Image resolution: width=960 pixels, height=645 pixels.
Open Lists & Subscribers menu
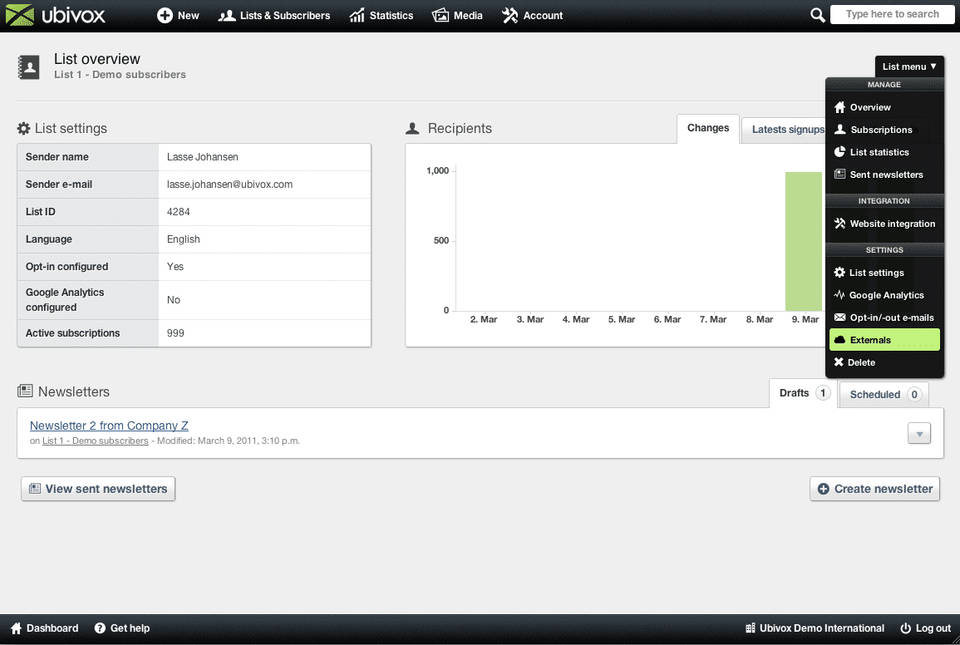pos(274,15)
